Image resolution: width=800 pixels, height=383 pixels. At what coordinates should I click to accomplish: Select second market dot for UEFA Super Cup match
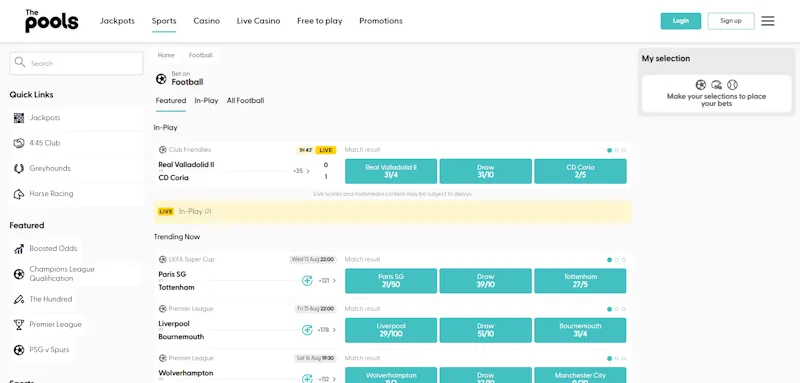(x=616, y=260)
